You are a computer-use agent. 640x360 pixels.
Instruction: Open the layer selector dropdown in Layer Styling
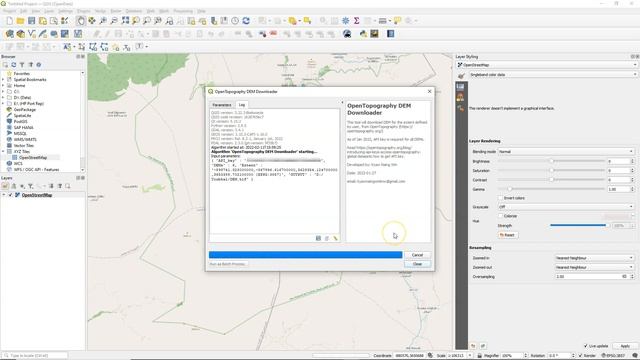(x=547, y=65)
